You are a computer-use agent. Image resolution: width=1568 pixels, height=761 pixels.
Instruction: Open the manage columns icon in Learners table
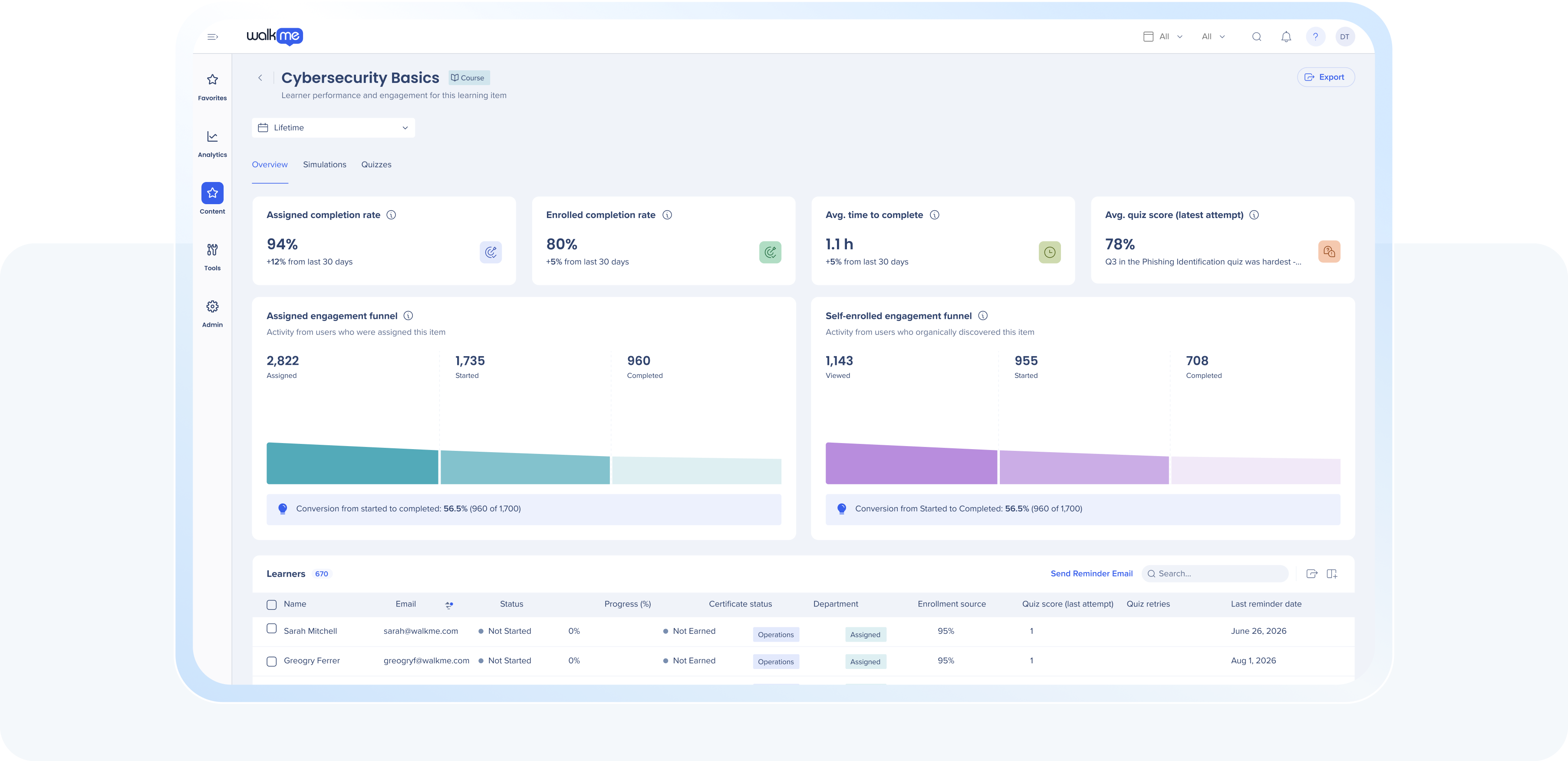(x=1332, y=574)
